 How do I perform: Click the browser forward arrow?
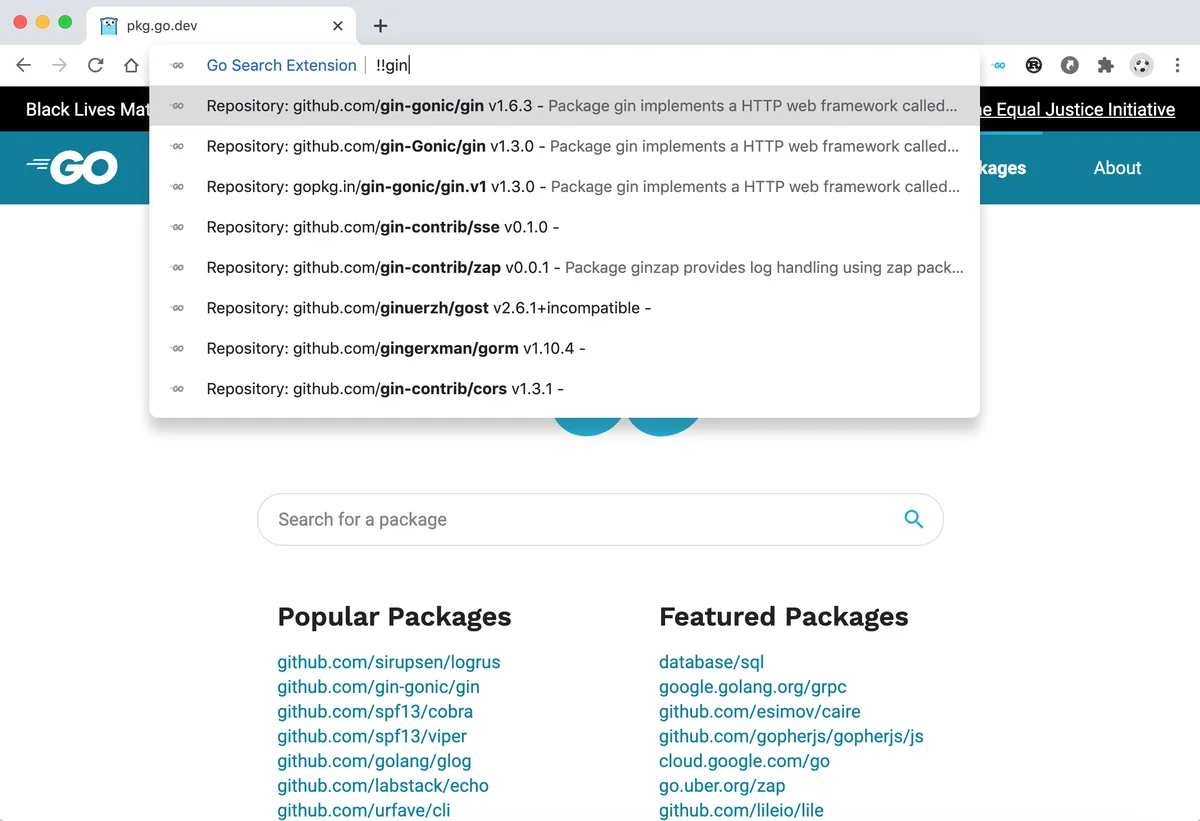[x=60, y=65]
